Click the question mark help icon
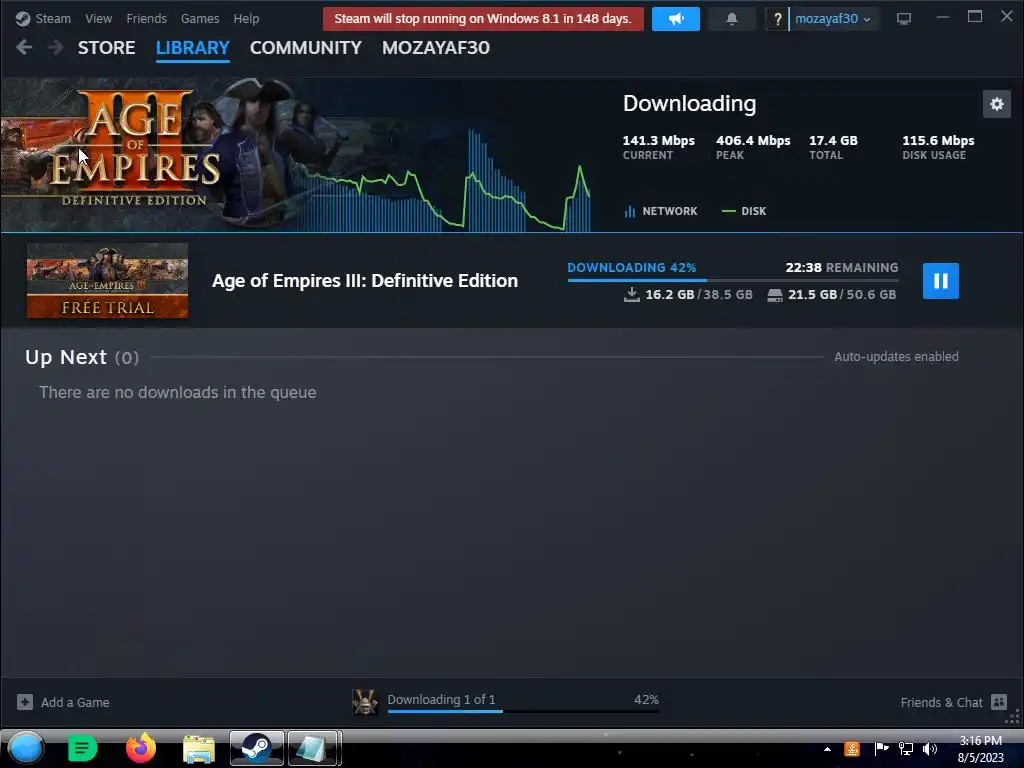1024x768 pixels. point(777,19)
